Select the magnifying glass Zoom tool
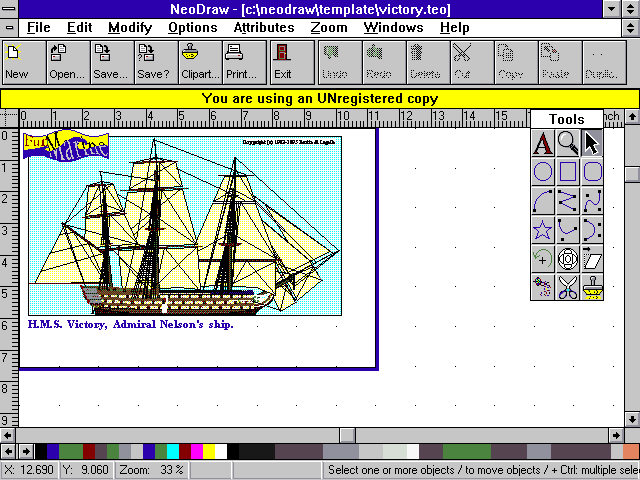 coord(567,143)
